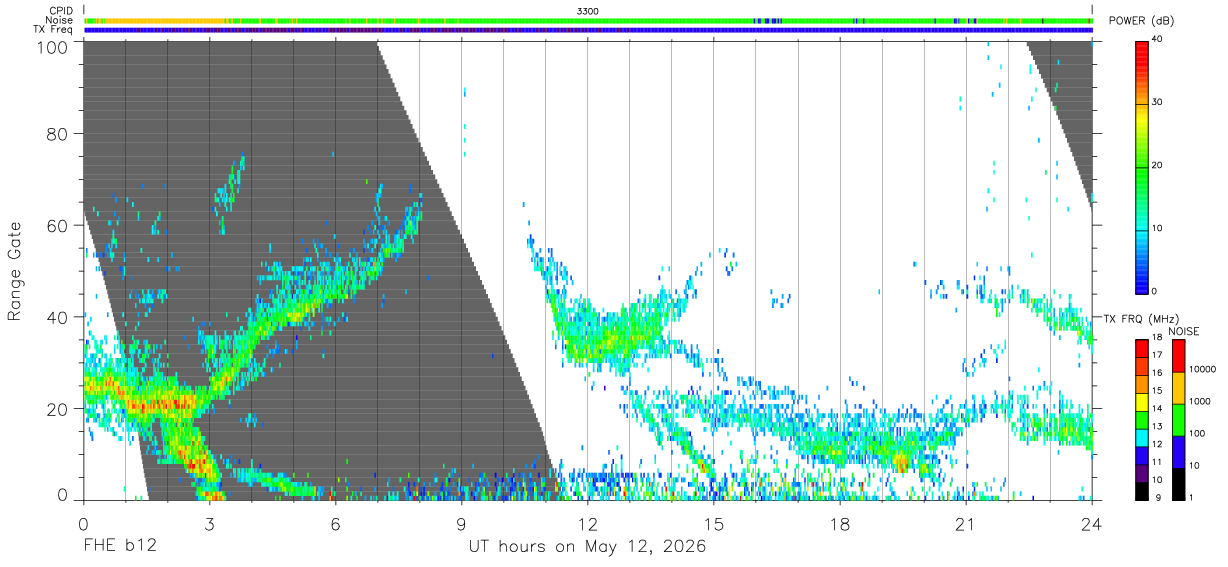The width and height of the screenshot is (1228, 567).
Task: Click the 'Range Gate' y-axis title
Action: tap(15, 271)
